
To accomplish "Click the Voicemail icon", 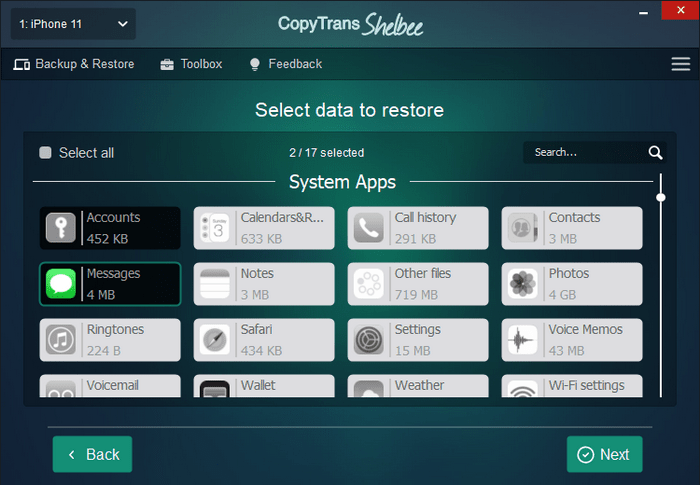I will (x=61, y=389).
